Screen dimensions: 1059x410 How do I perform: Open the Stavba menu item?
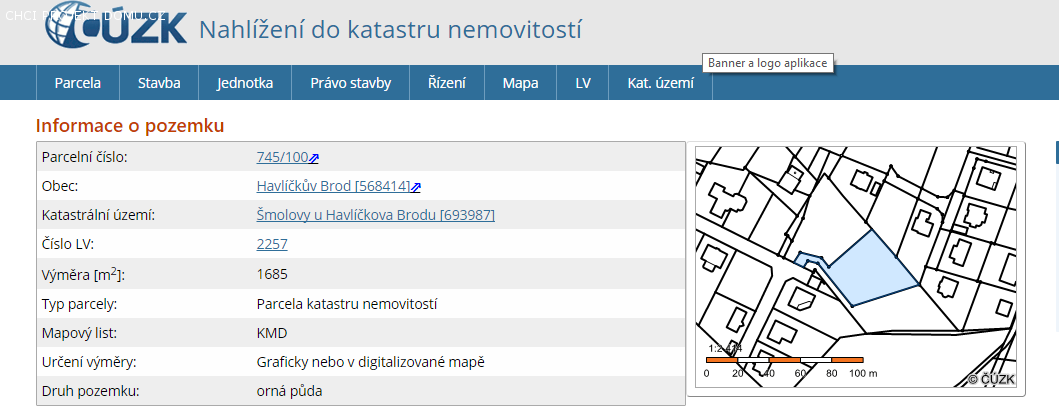[159, 83]
